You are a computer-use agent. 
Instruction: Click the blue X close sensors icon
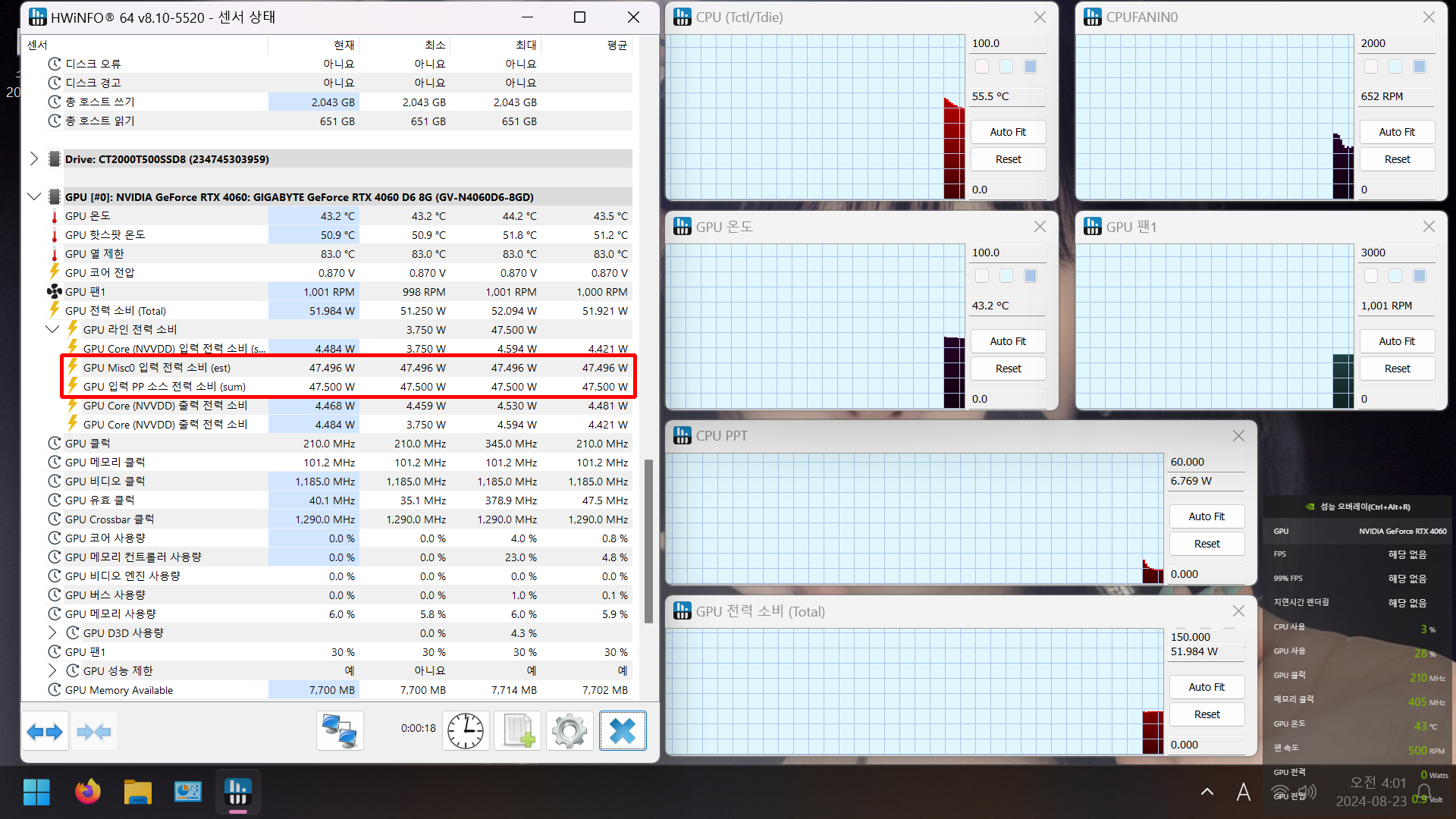click(x=623, y=731)
